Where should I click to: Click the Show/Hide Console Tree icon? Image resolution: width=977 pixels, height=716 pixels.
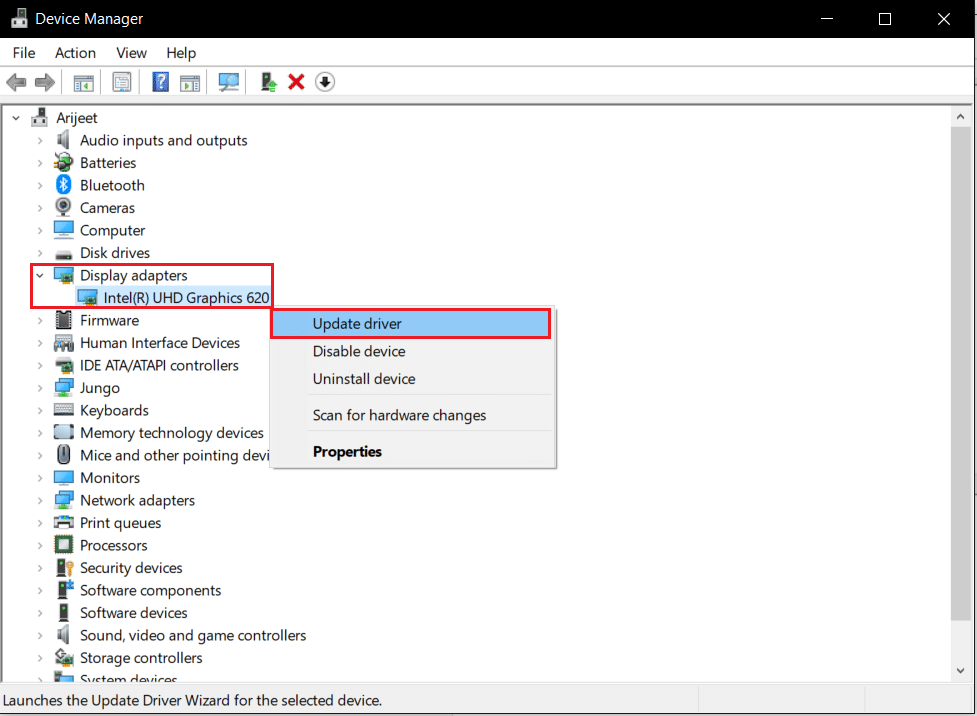(84, 82)
